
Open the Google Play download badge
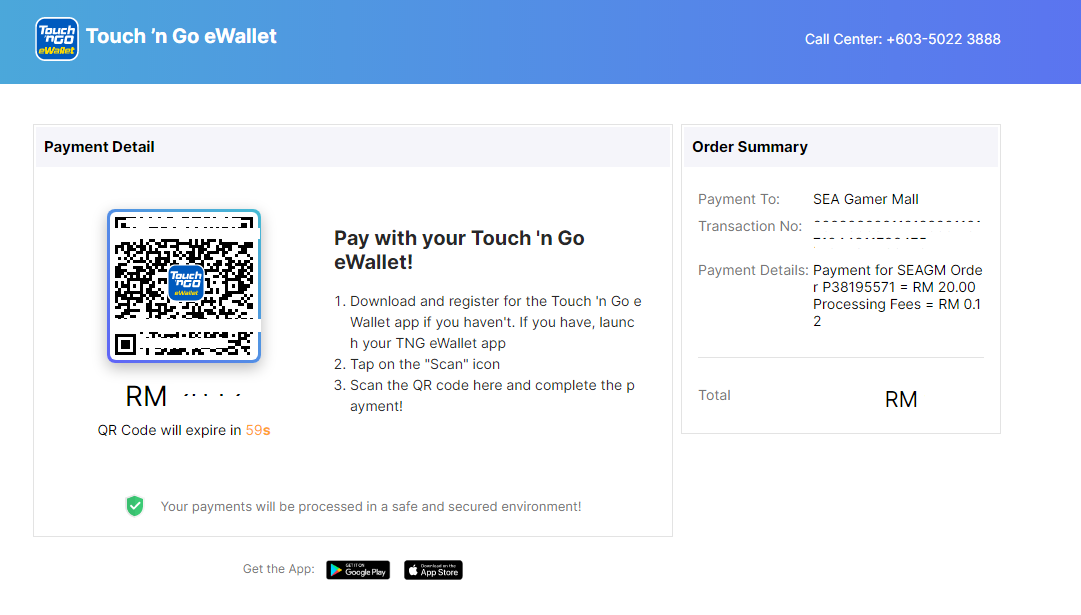tap(358, 570)
